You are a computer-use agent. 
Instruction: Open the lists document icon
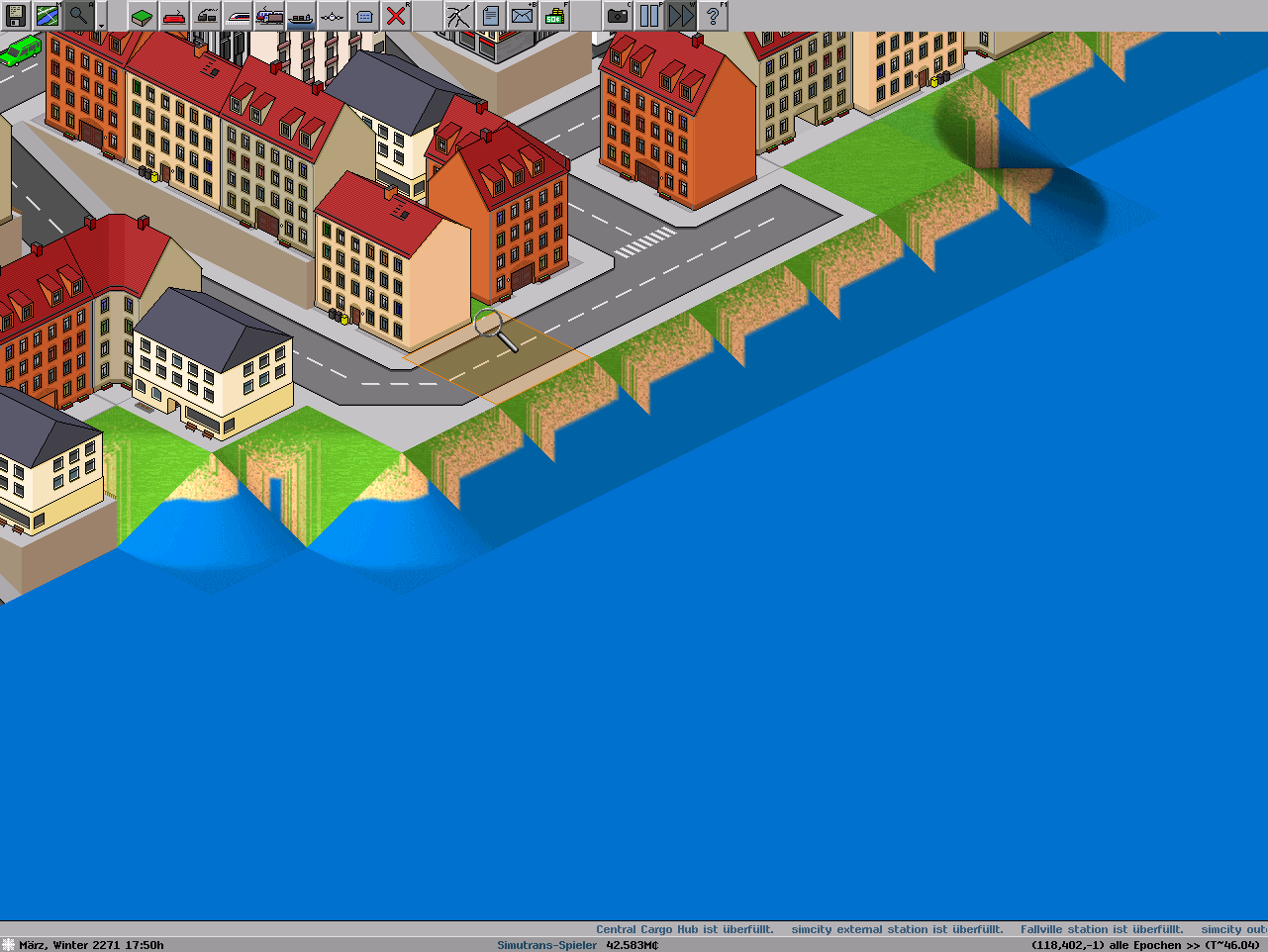491,16
